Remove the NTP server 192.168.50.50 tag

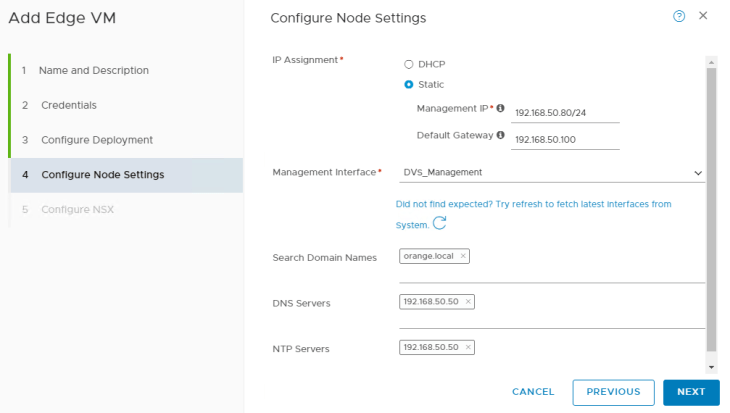(x=468, y=347)
